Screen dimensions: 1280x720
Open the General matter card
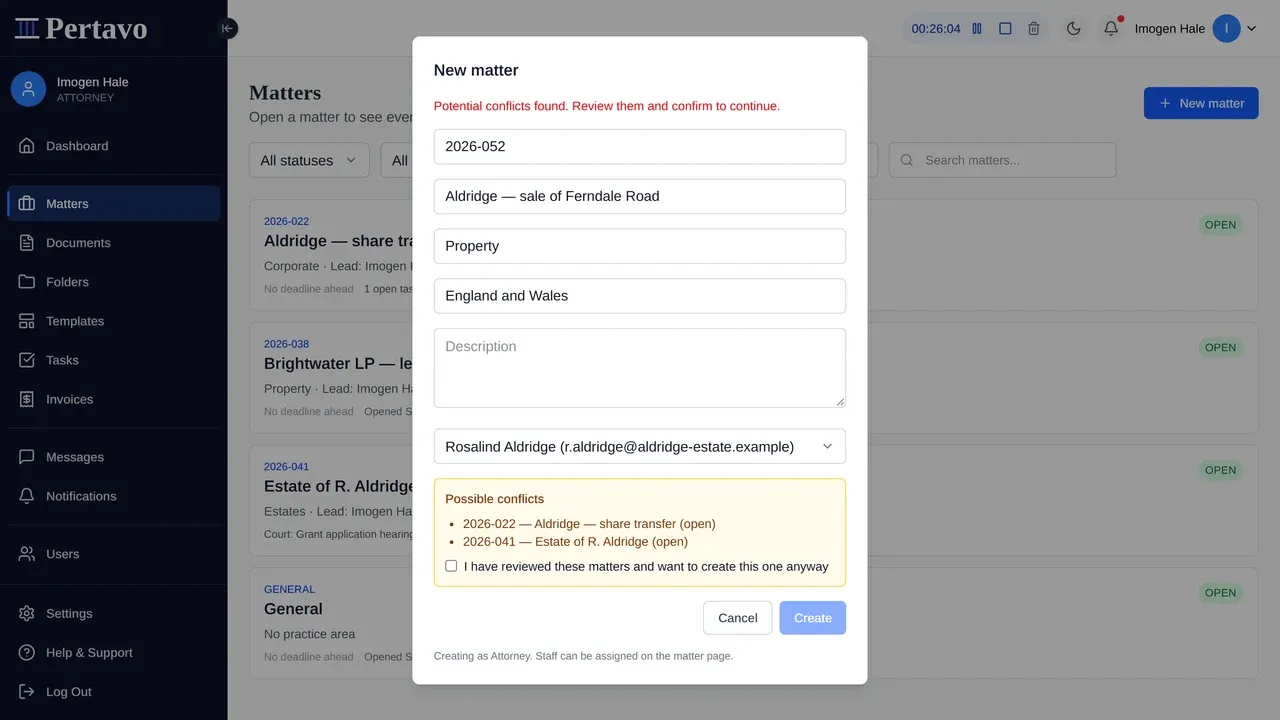754,623
